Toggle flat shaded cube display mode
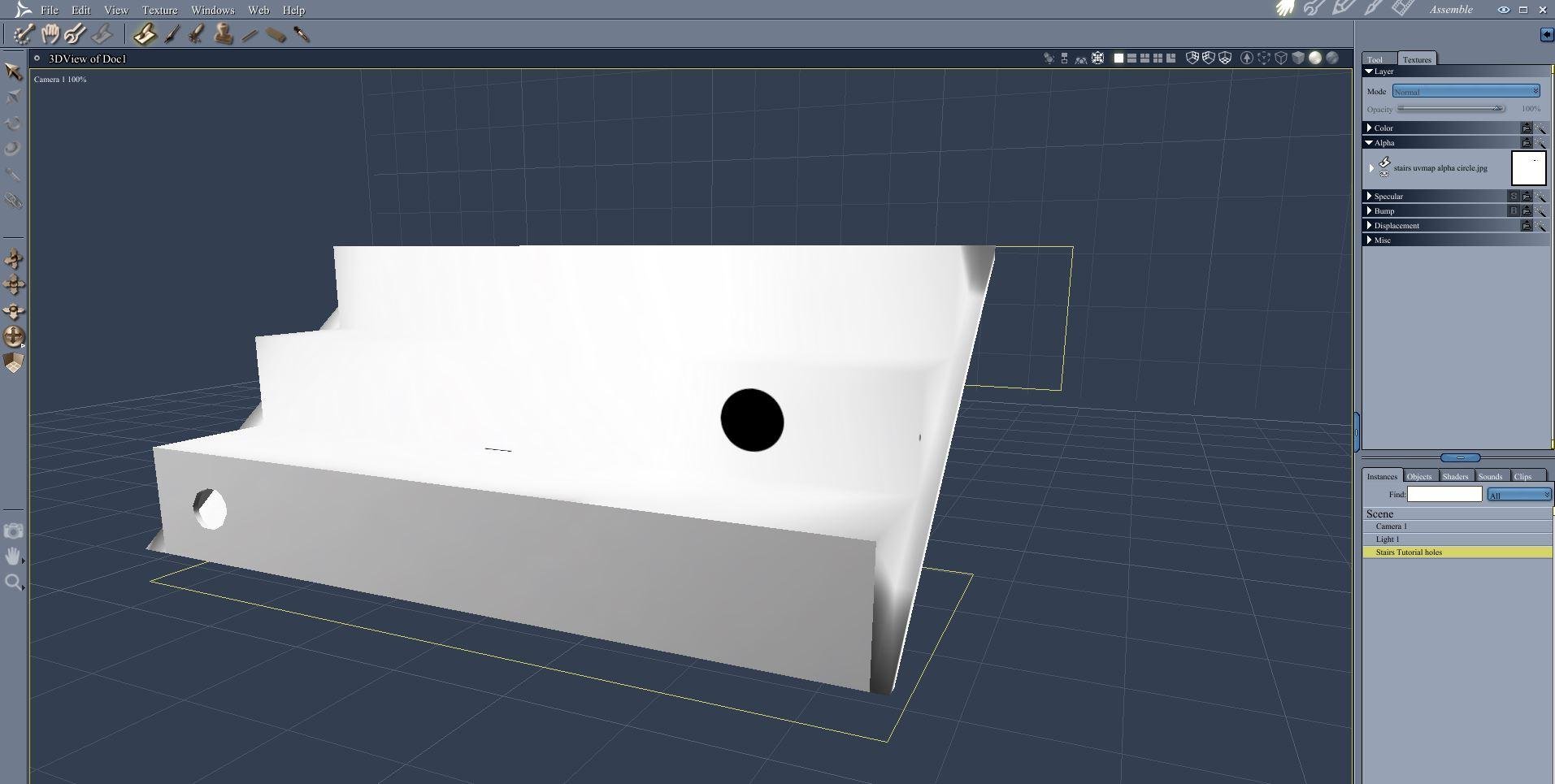The height and width of the screenshot is (784, 1555). click(1298, 58)
